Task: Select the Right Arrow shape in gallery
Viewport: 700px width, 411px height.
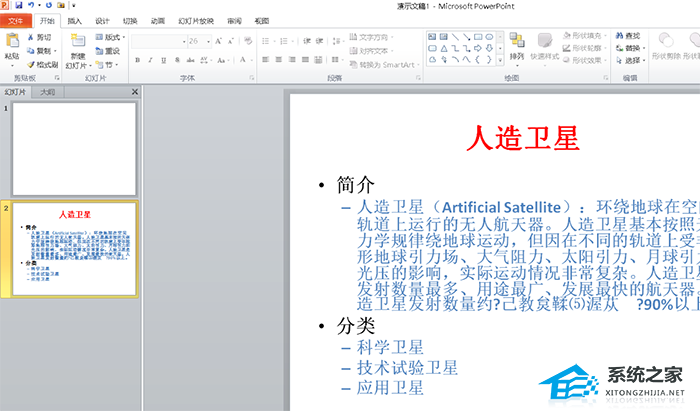Action: [x=478, y=48]
